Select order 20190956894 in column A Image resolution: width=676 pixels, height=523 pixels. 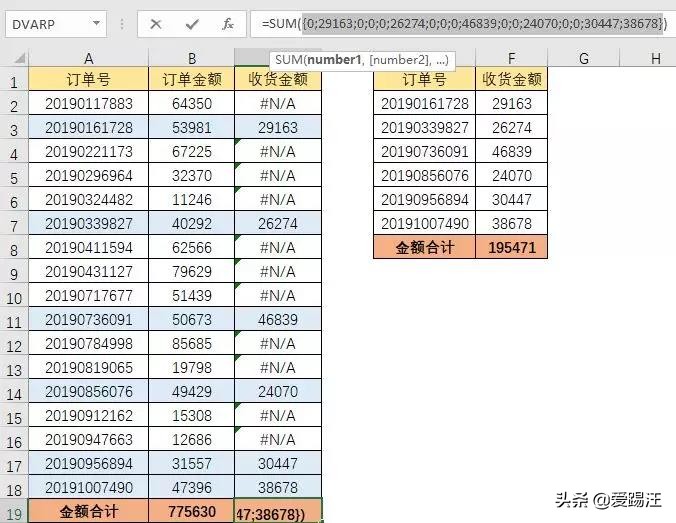88,463
